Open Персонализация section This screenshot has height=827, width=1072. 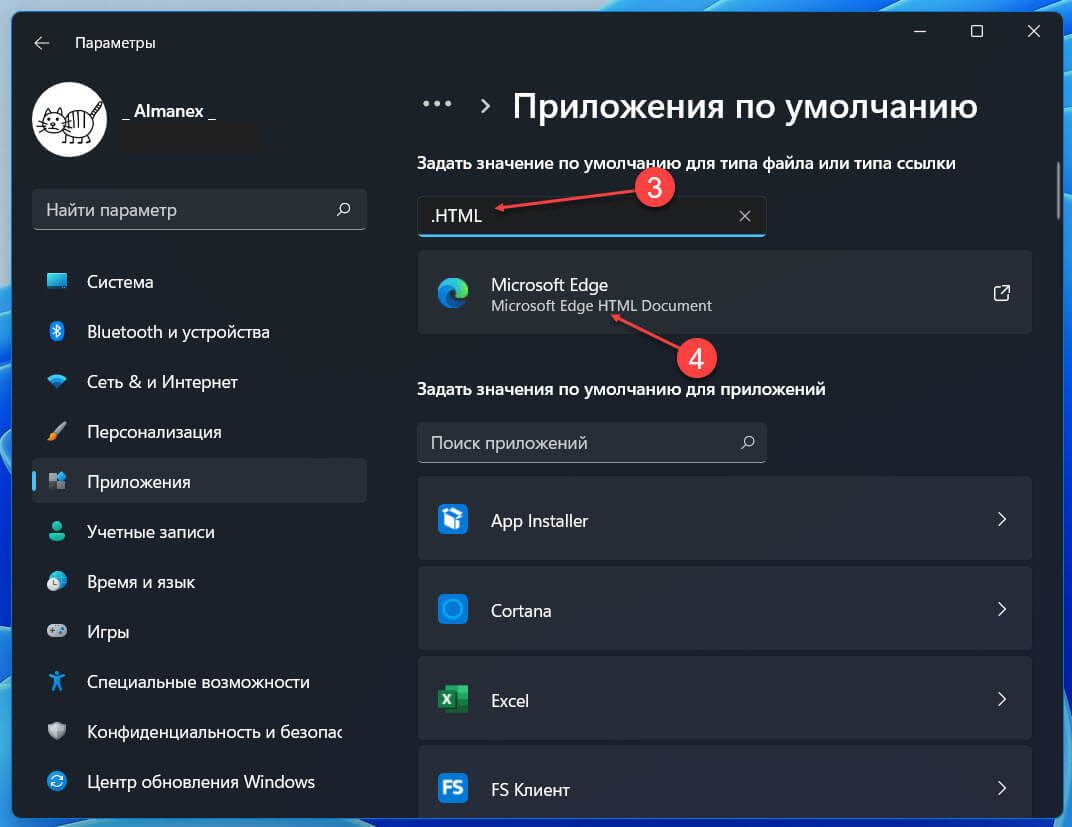199,432
